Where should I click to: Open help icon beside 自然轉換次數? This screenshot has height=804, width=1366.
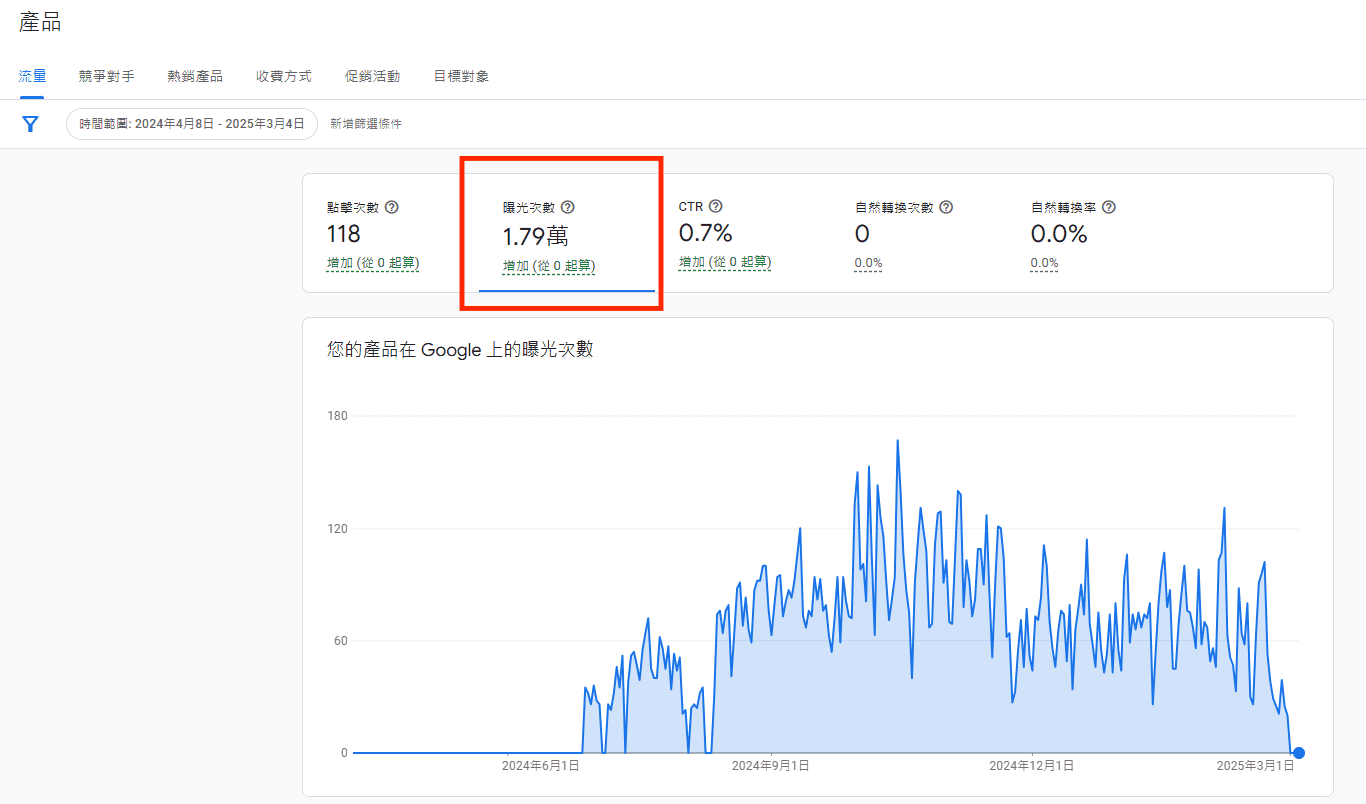click(x=946, y=207)
